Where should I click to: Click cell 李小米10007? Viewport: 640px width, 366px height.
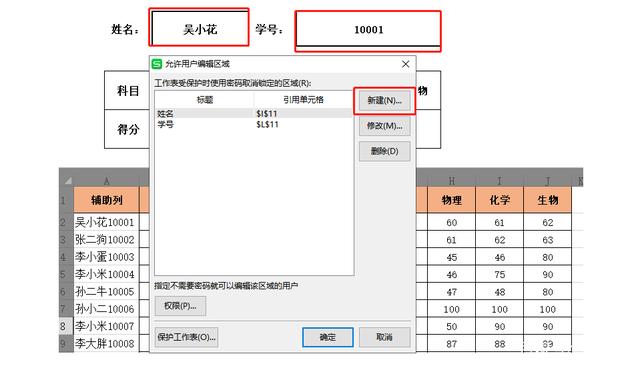(107, 326)
